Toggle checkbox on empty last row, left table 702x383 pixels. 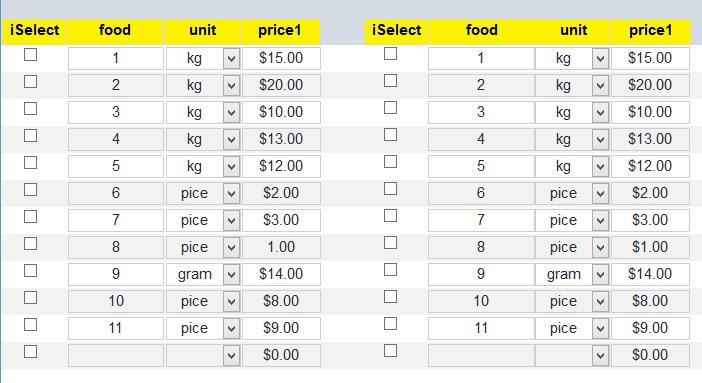click(x=30, y=352)
